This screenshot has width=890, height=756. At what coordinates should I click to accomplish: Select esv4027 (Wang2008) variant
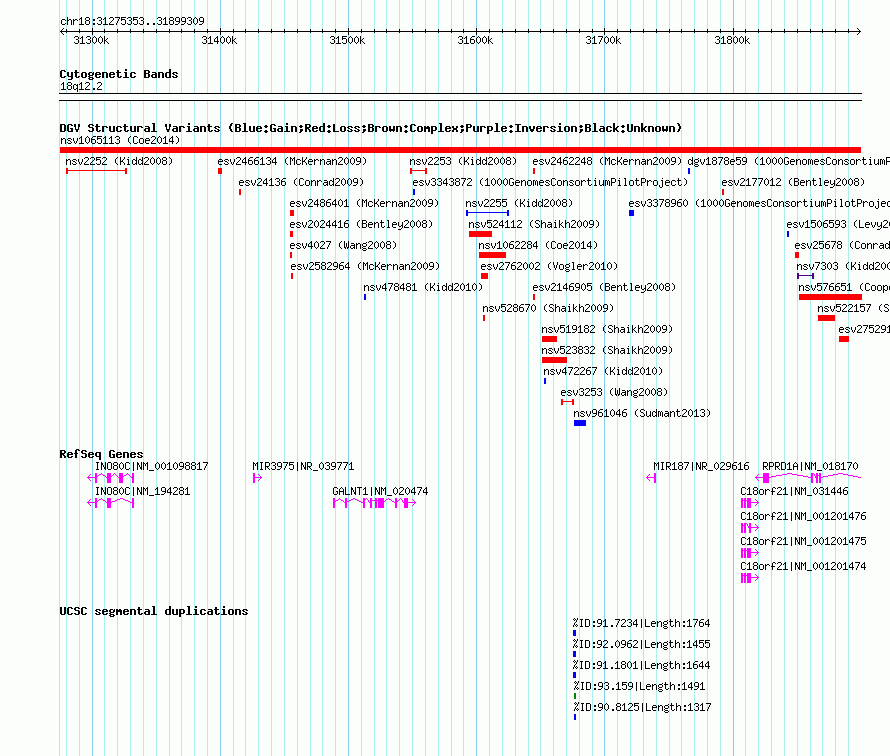coord(343,245)
